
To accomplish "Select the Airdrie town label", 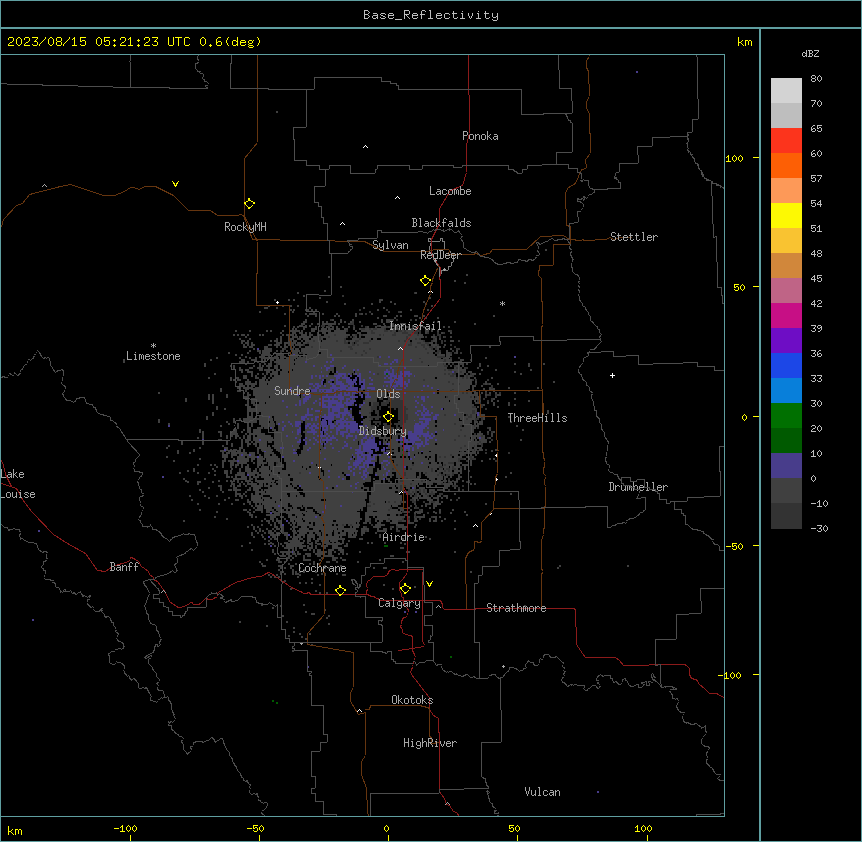I will [x=404, y=537].
